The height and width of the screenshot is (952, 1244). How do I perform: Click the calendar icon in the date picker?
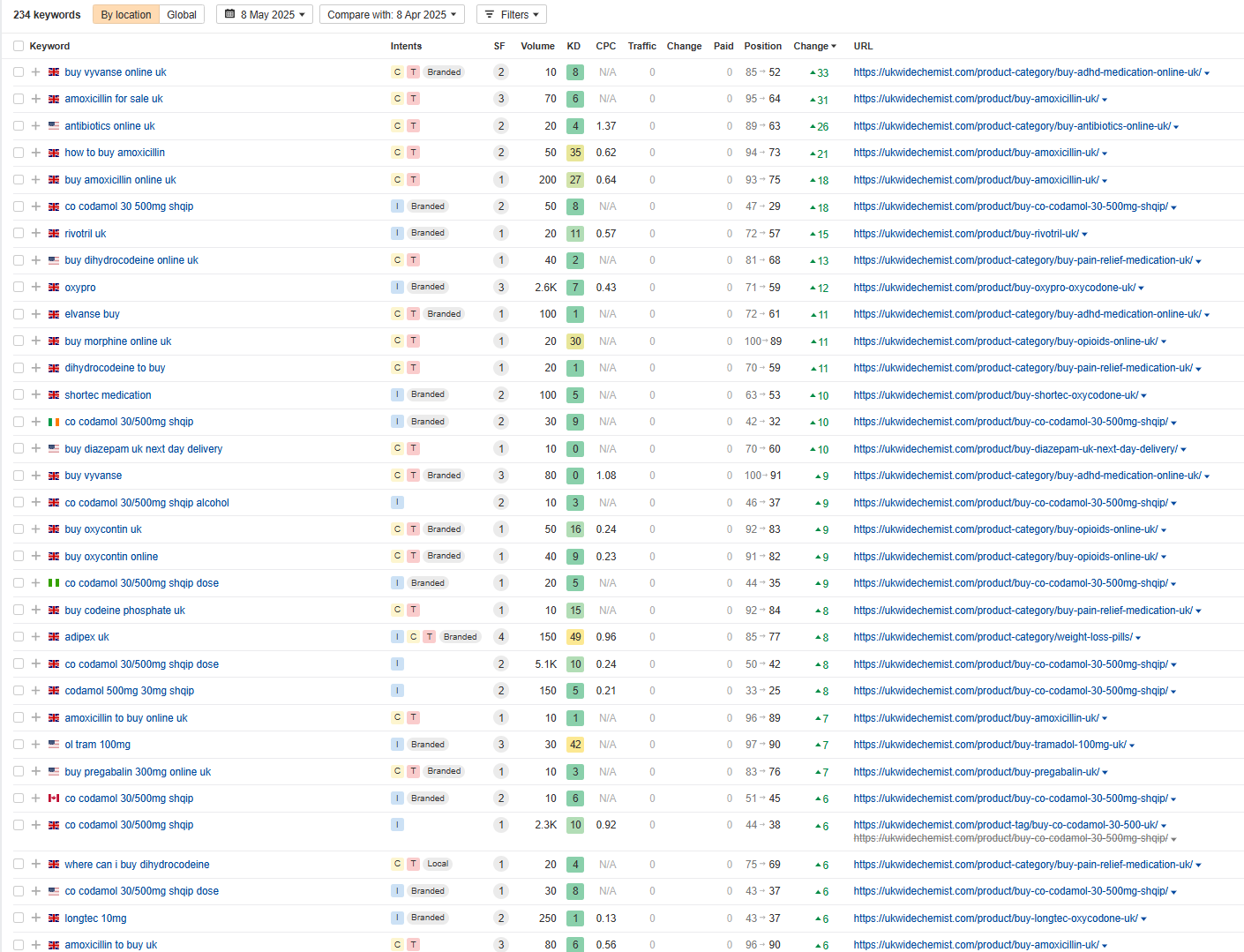(230, 14)
